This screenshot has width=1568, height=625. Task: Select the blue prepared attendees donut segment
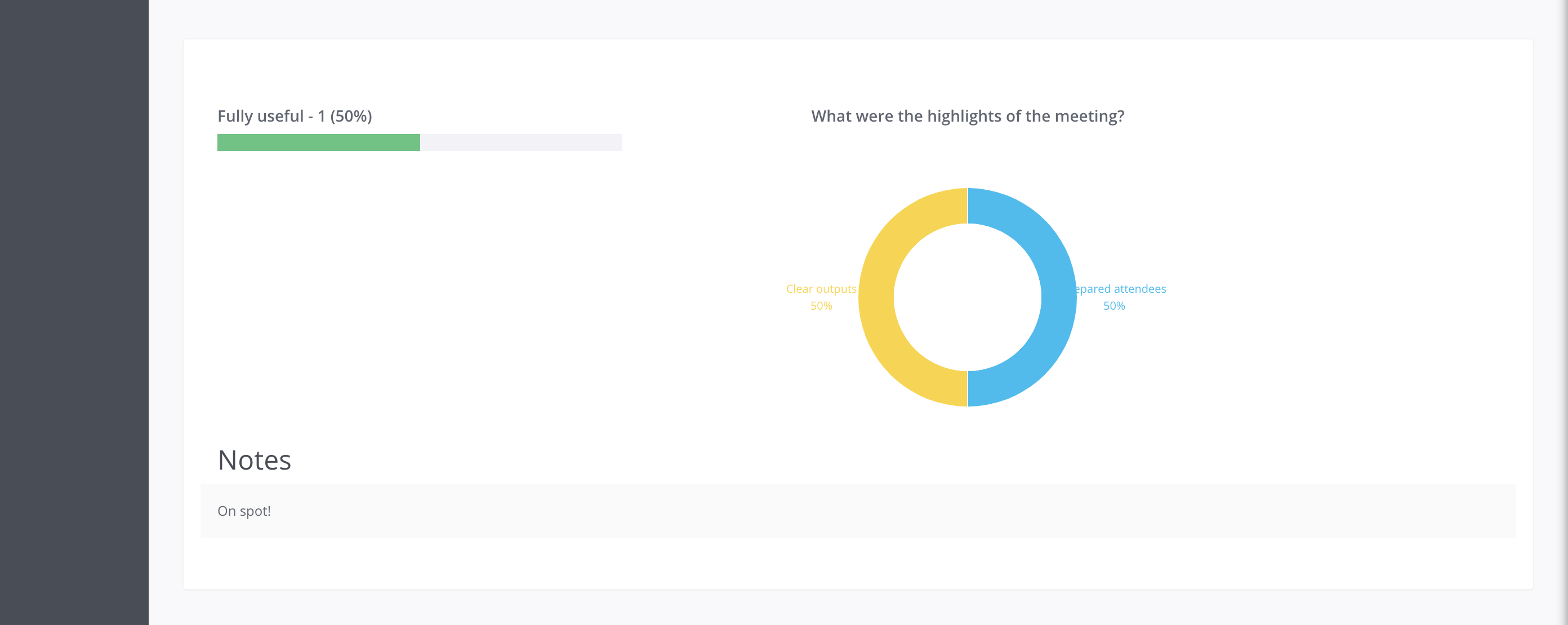(1059, 298)
